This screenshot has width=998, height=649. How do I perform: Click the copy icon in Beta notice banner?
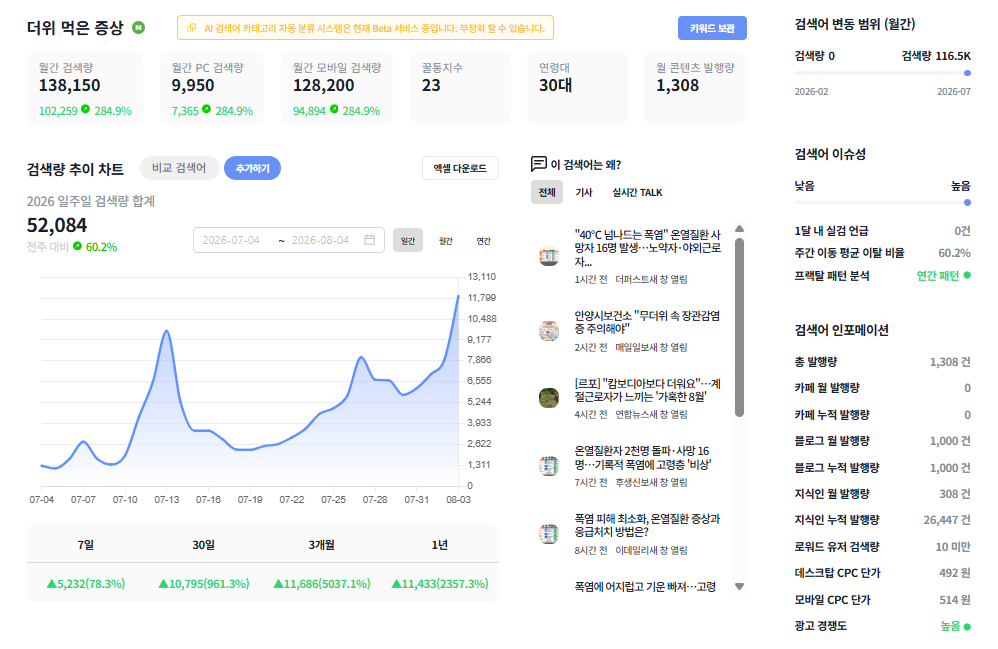[x=191, y=28]
